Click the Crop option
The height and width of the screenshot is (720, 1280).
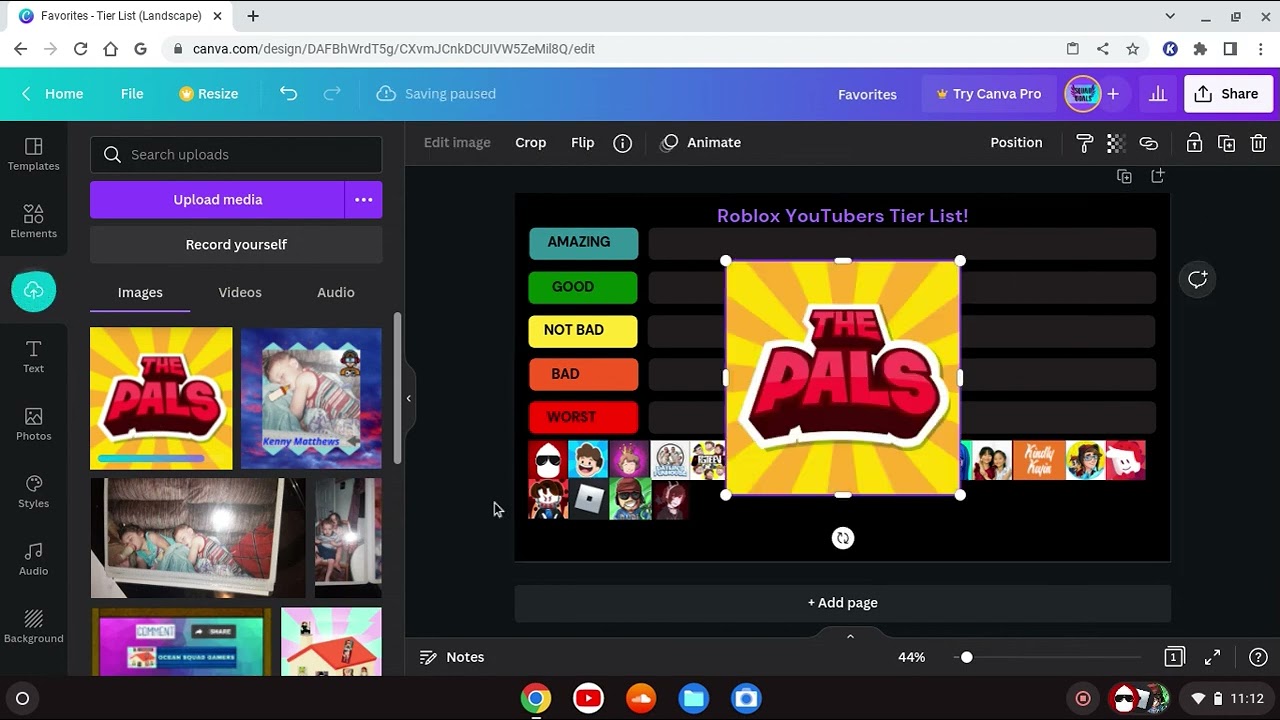click(531, 143)
